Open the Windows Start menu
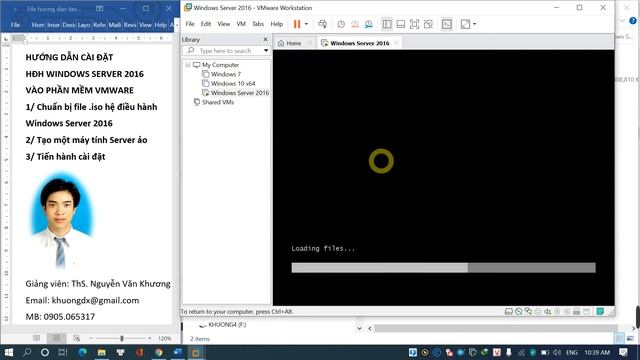 (x=9, y=352)
